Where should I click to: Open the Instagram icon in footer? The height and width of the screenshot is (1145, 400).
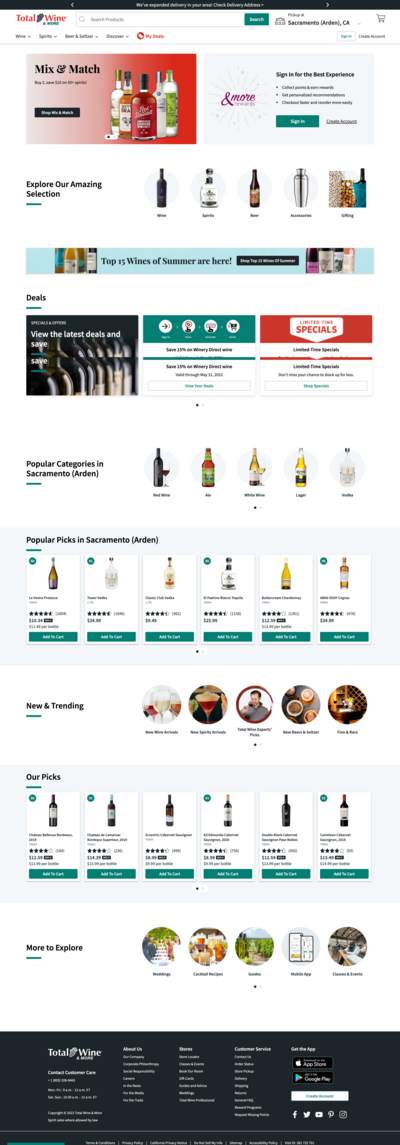coord(342,1114)
